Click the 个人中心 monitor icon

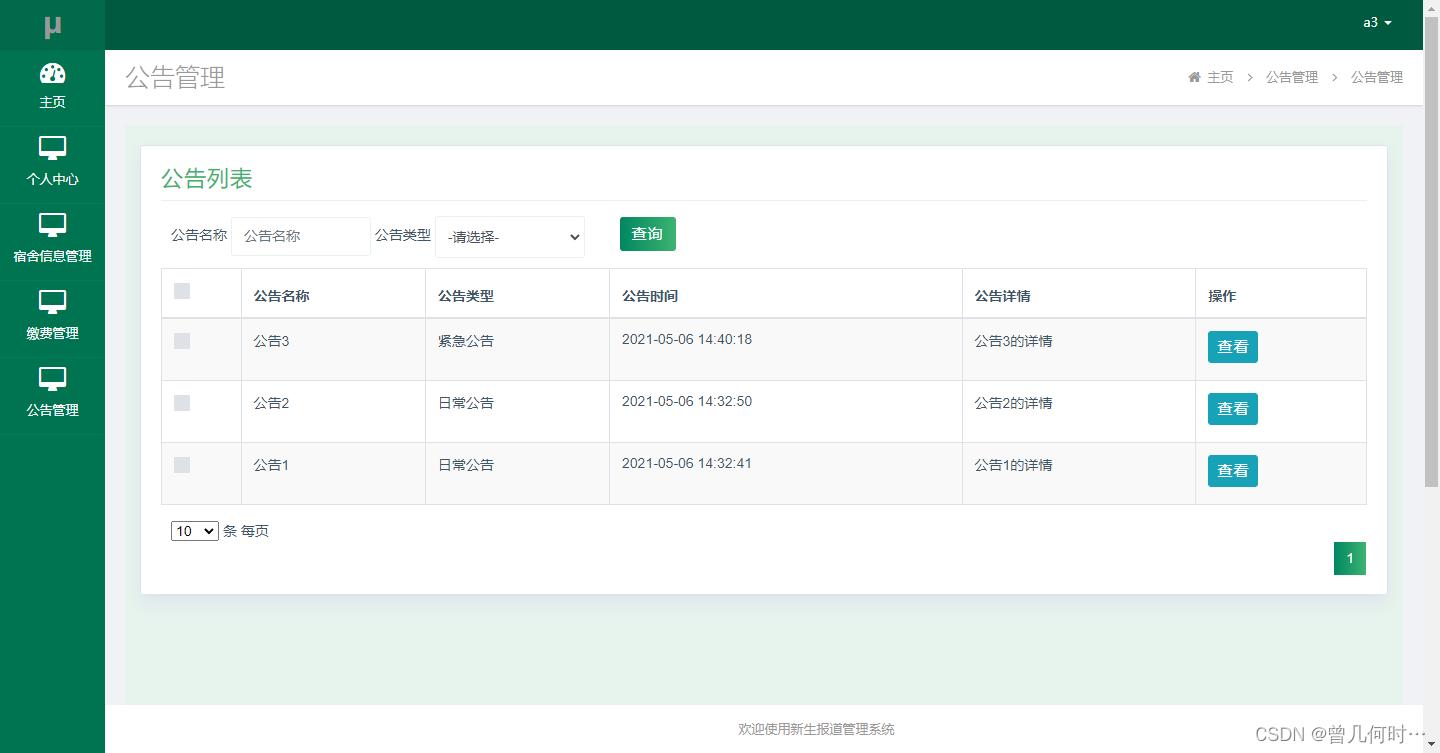[x=52, y=149]
